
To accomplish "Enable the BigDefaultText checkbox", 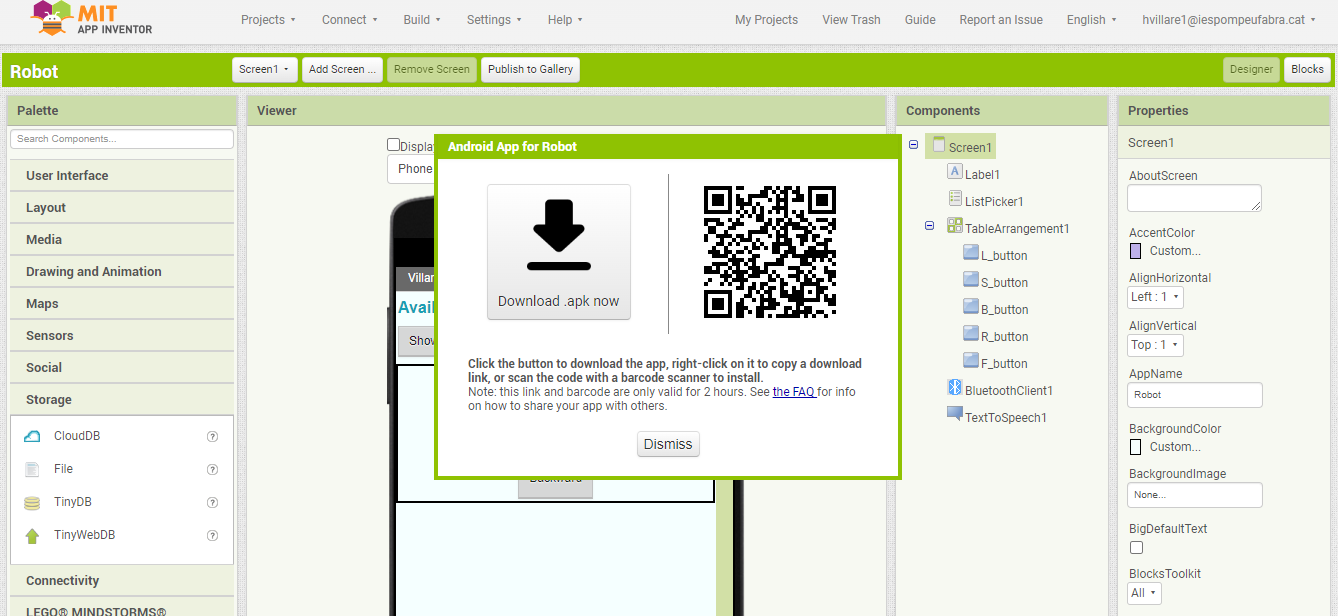I will 1136,547.
